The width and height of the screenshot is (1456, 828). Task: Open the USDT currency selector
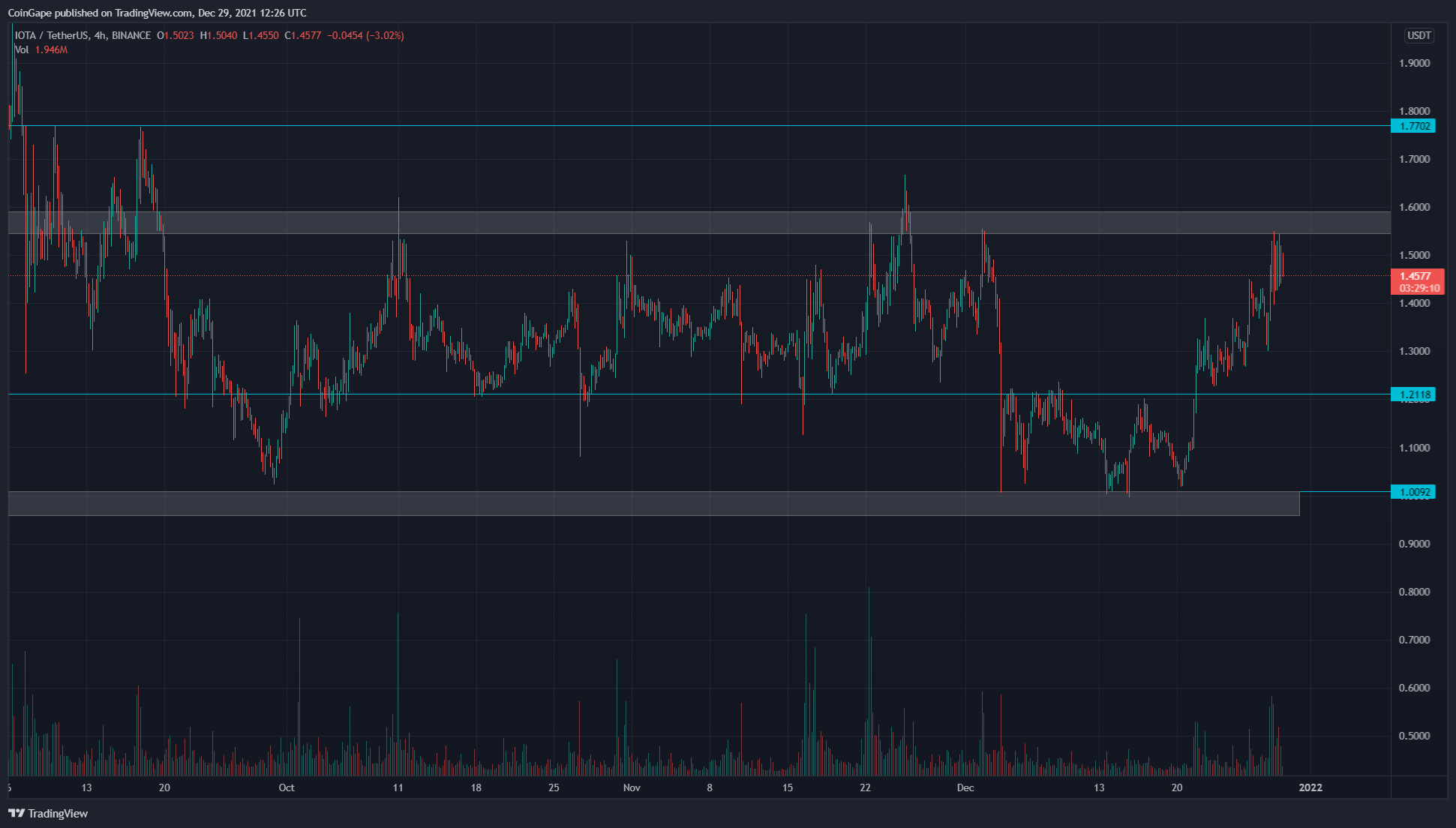pyautogui.click(x=1418, y=35)
